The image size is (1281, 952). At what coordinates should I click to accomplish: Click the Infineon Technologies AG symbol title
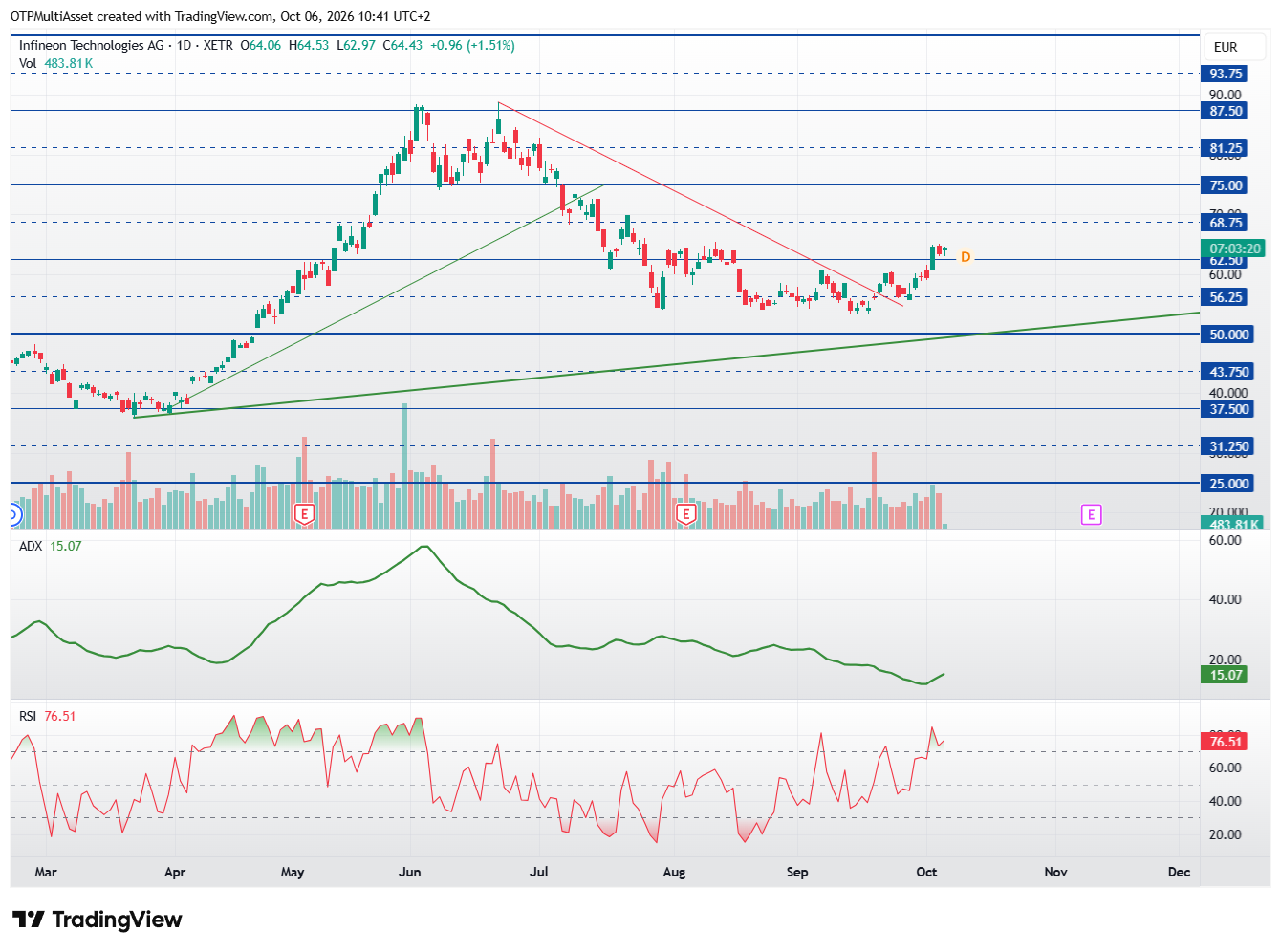[92, 45]
